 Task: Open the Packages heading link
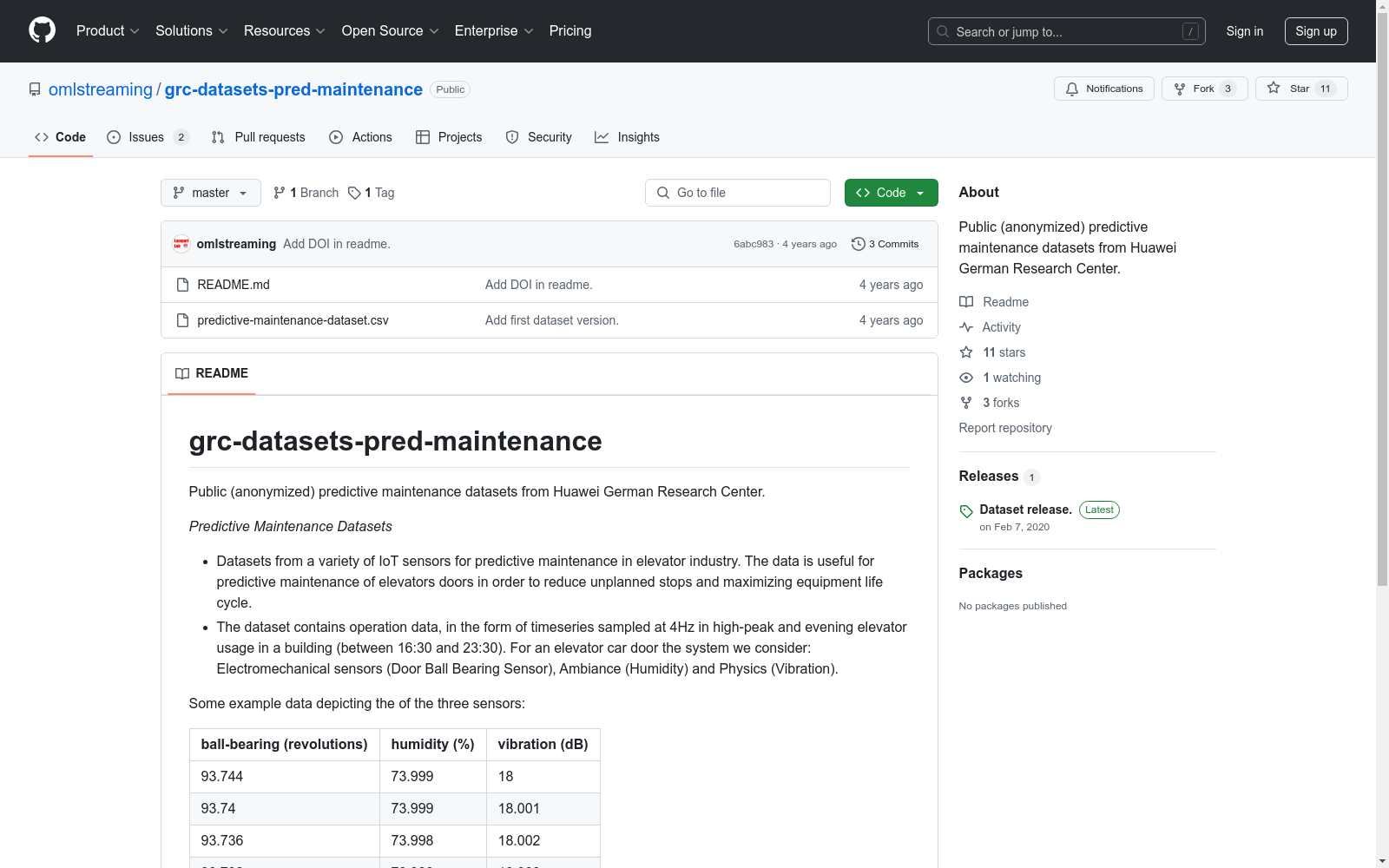coord(991,573)
